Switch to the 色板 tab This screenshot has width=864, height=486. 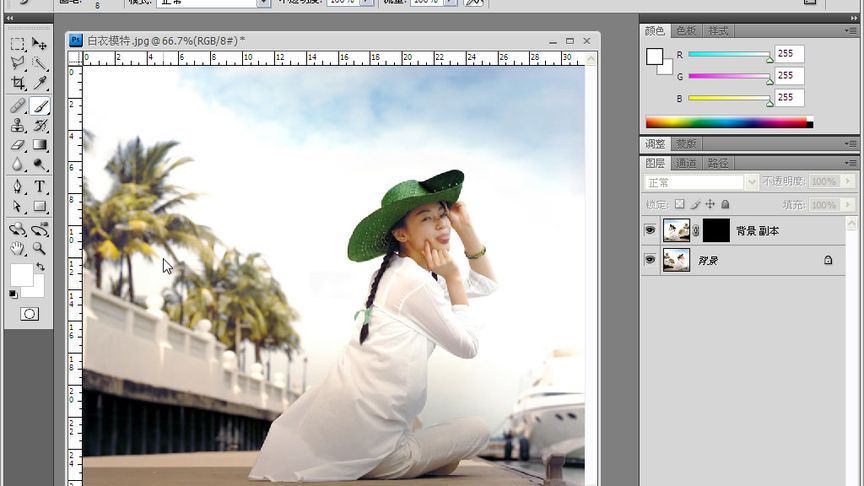pyautogui.click(x=686, y=32)
